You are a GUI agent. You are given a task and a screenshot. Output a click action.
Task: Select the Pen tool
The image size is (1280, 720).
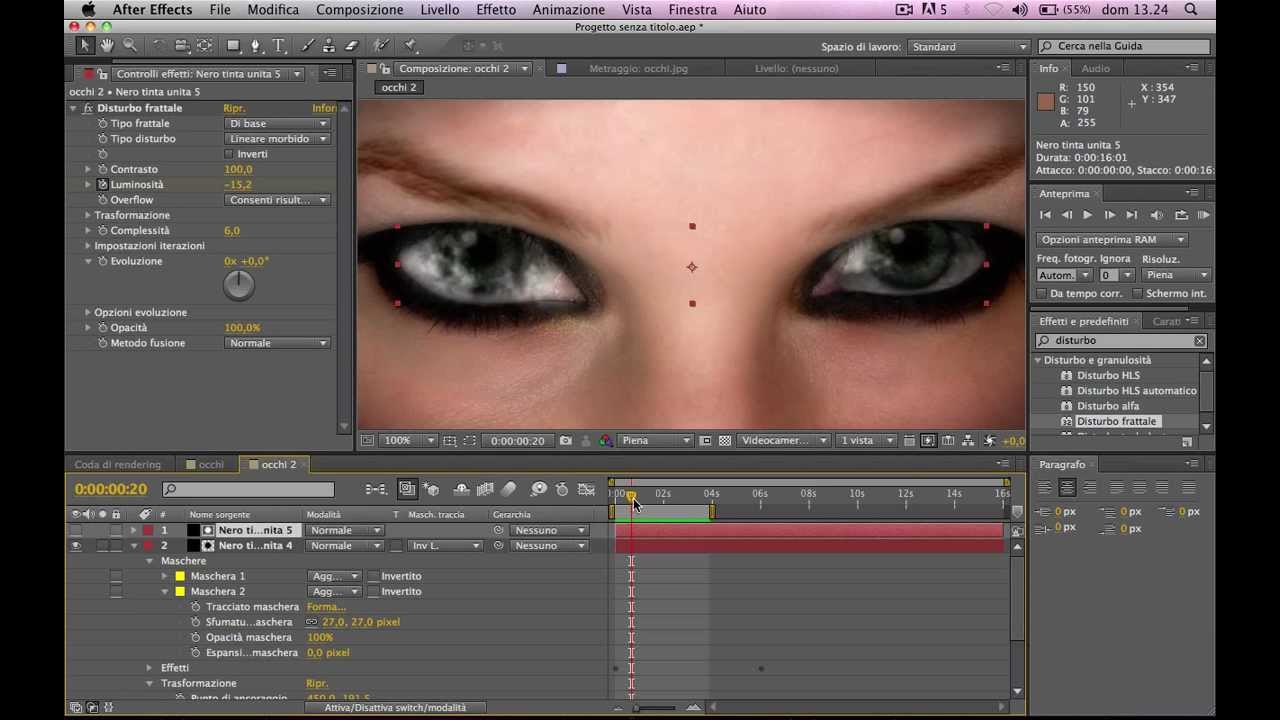point(256,46)
